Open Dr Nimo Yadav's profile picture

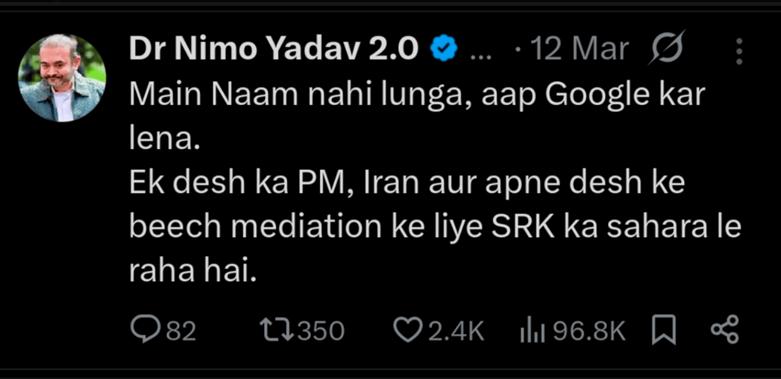[x=62, y=78]
